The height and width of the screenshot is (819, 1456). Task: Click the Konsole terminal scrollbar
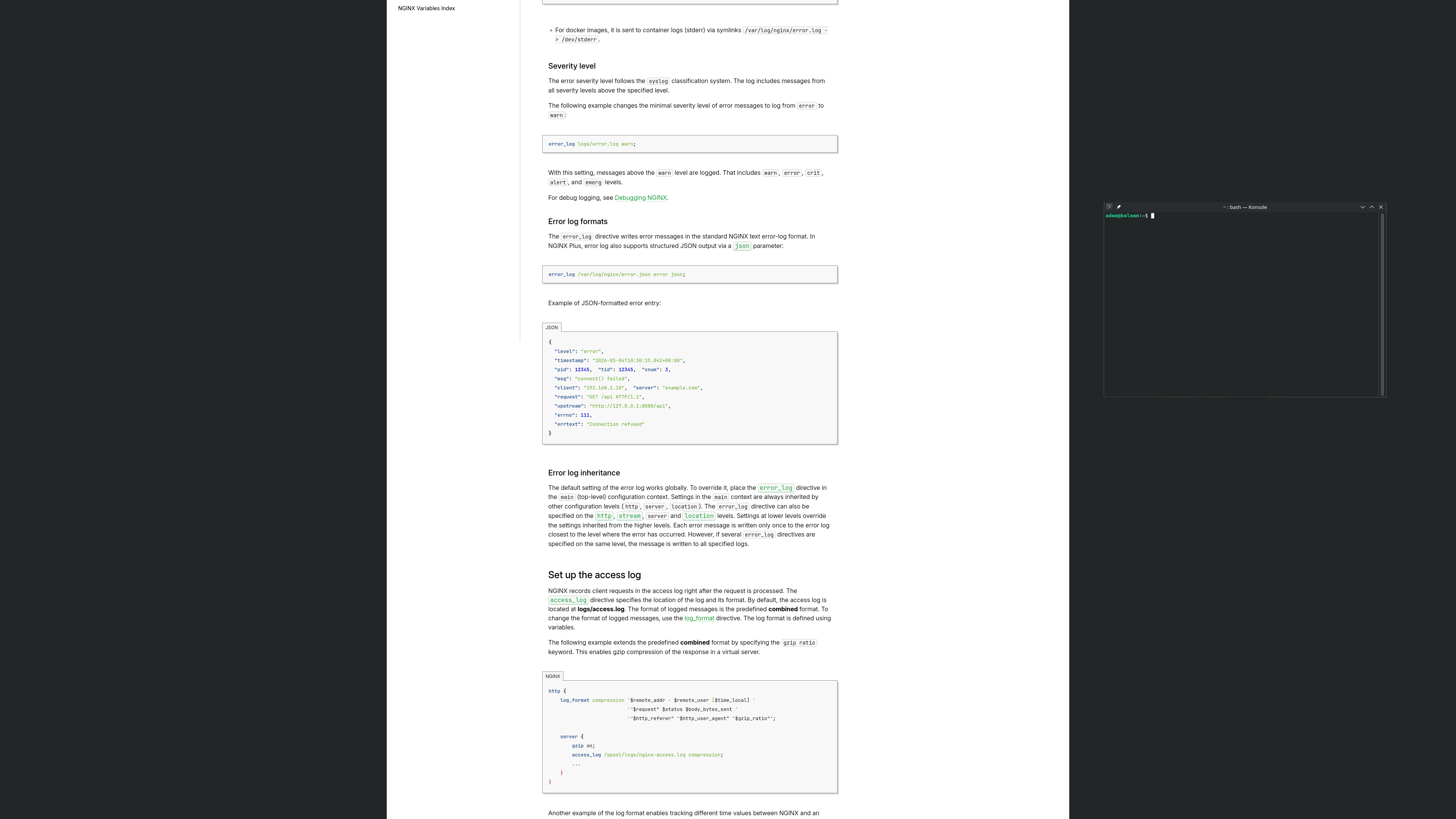[x=1382, y=304]
